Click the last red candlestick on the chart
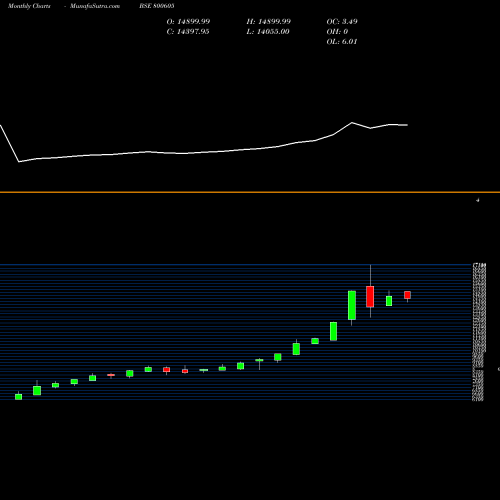Screen dimensions: 500x500 click(407, 295)
